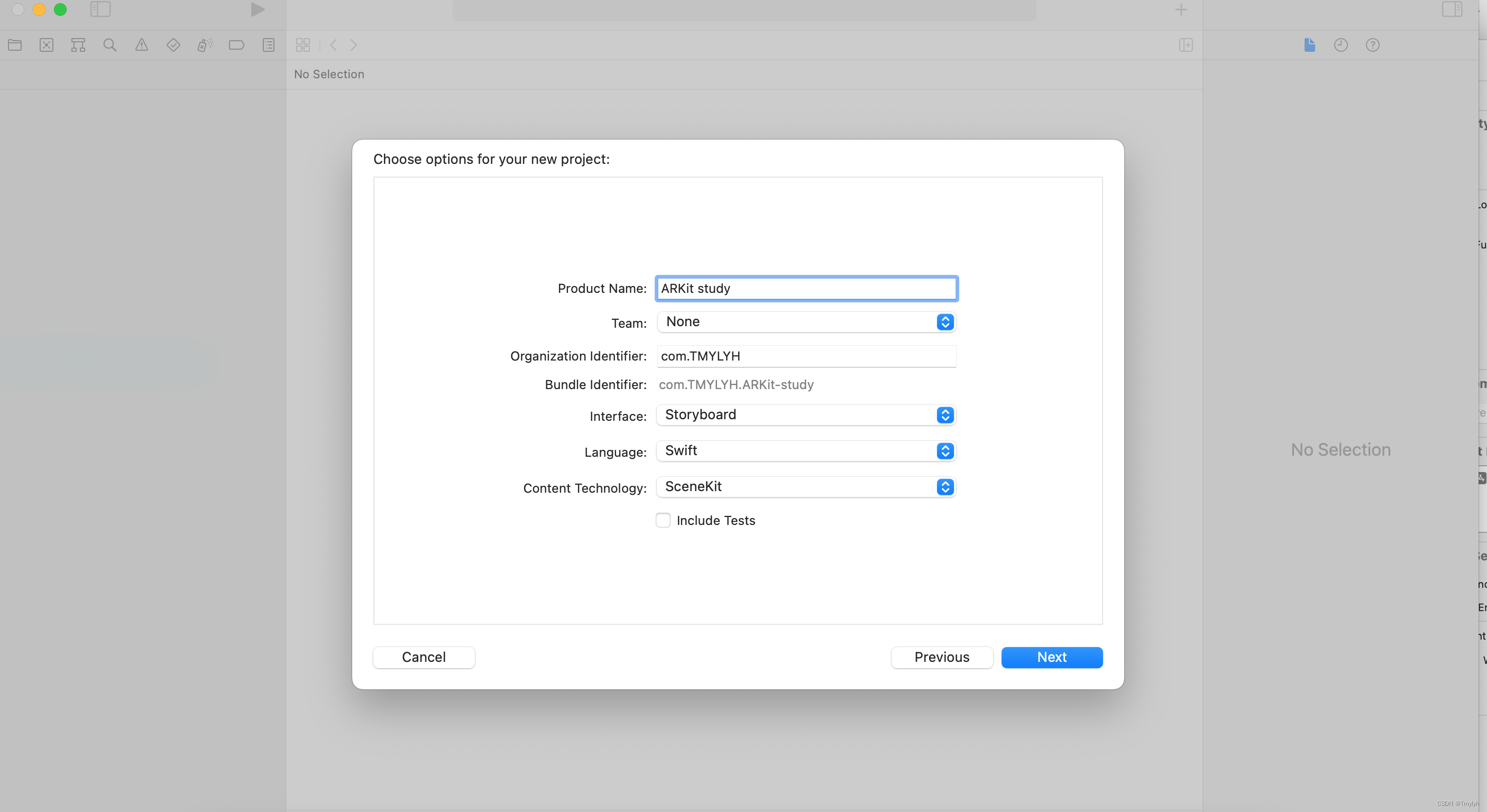This screenshot has height=812, width=1487.
Task: Open the Project navigator folder icon
Action: [x=15, y=45]
